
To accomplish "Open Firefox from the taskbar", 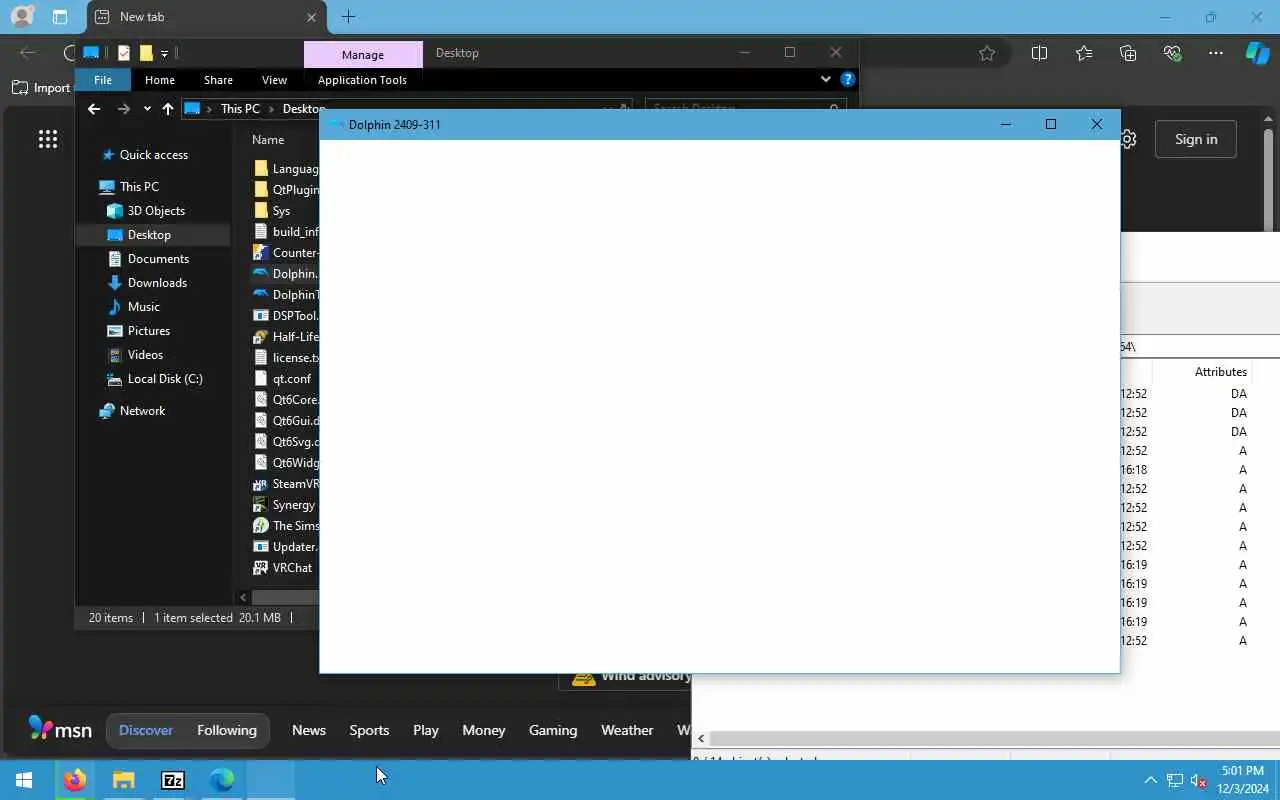I will tap(75, 780).
